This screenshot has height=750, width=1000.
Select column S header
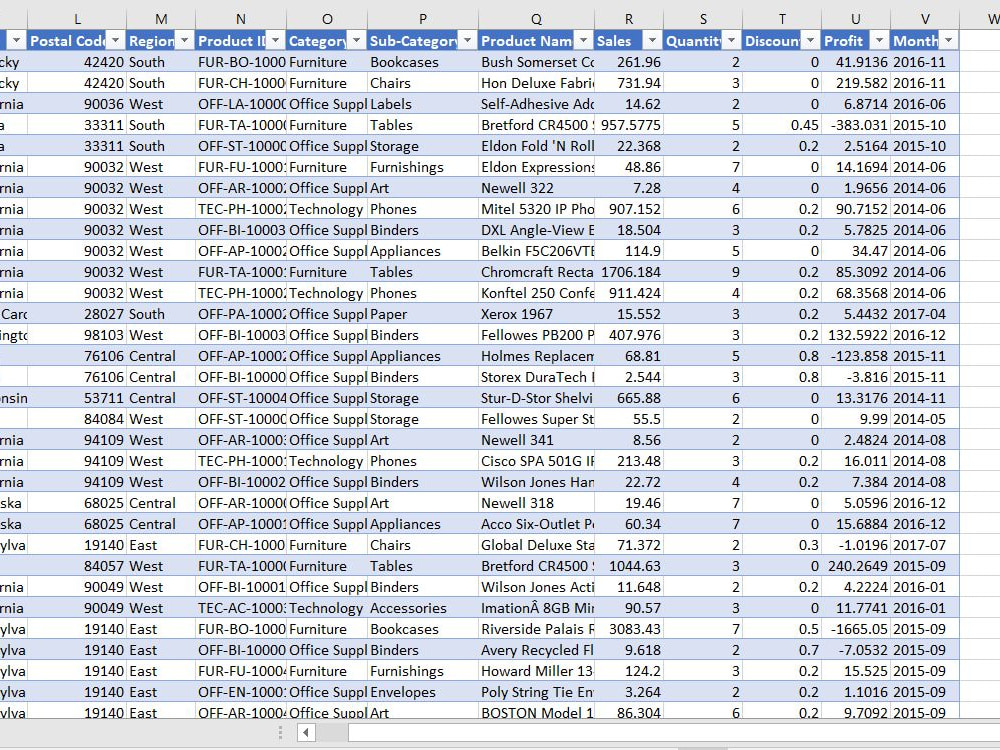[x=703, y=19]
